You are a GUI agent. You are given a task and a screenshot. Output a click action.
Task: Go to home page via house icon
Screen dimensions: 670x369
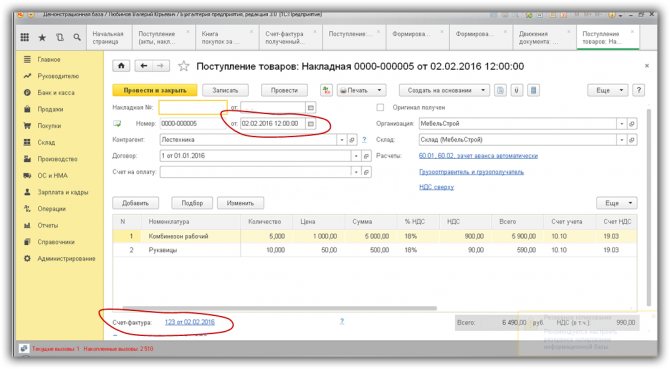coord(121,66)
